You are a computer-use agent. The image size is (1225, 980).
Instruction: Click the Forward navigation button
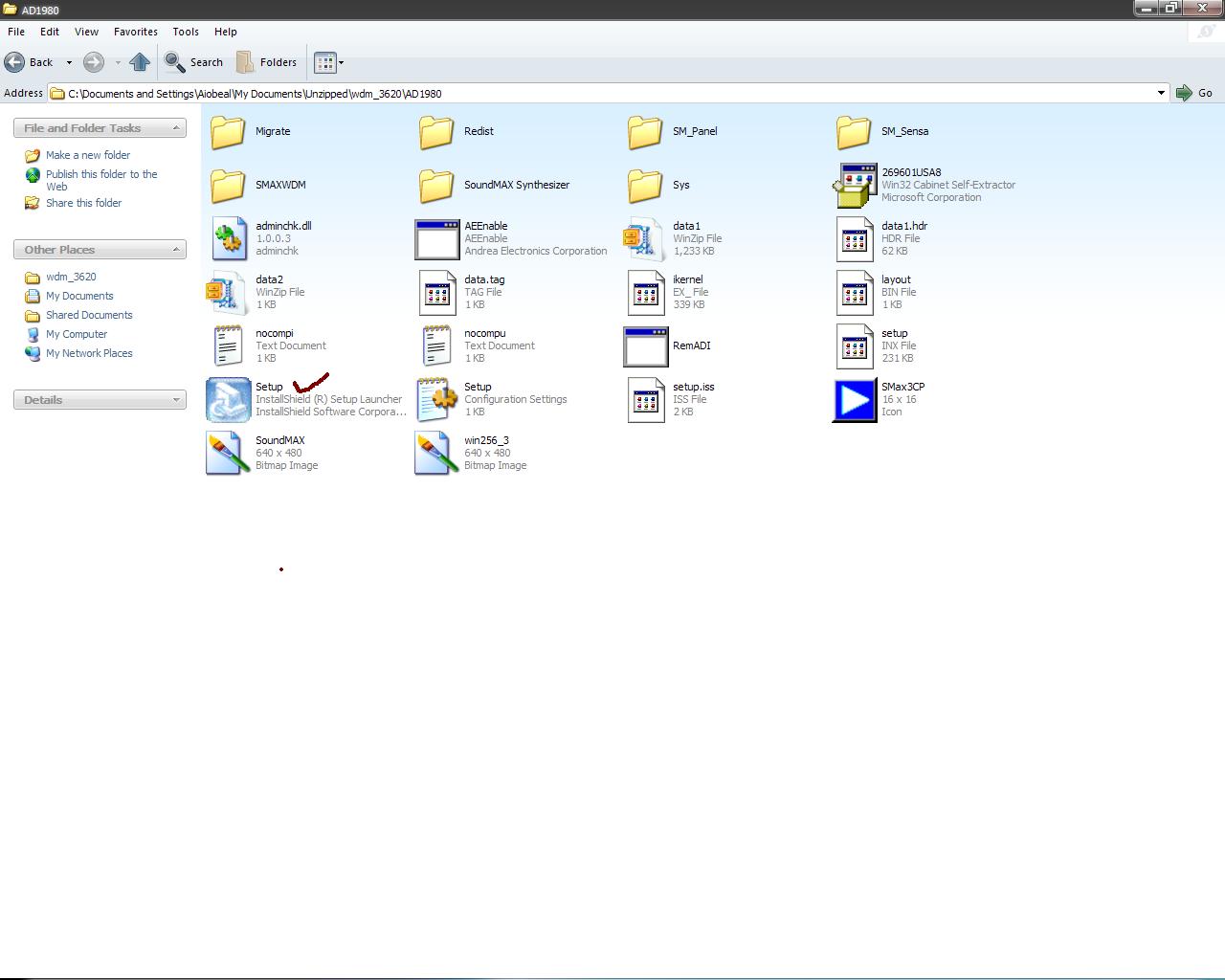point(93,62)
